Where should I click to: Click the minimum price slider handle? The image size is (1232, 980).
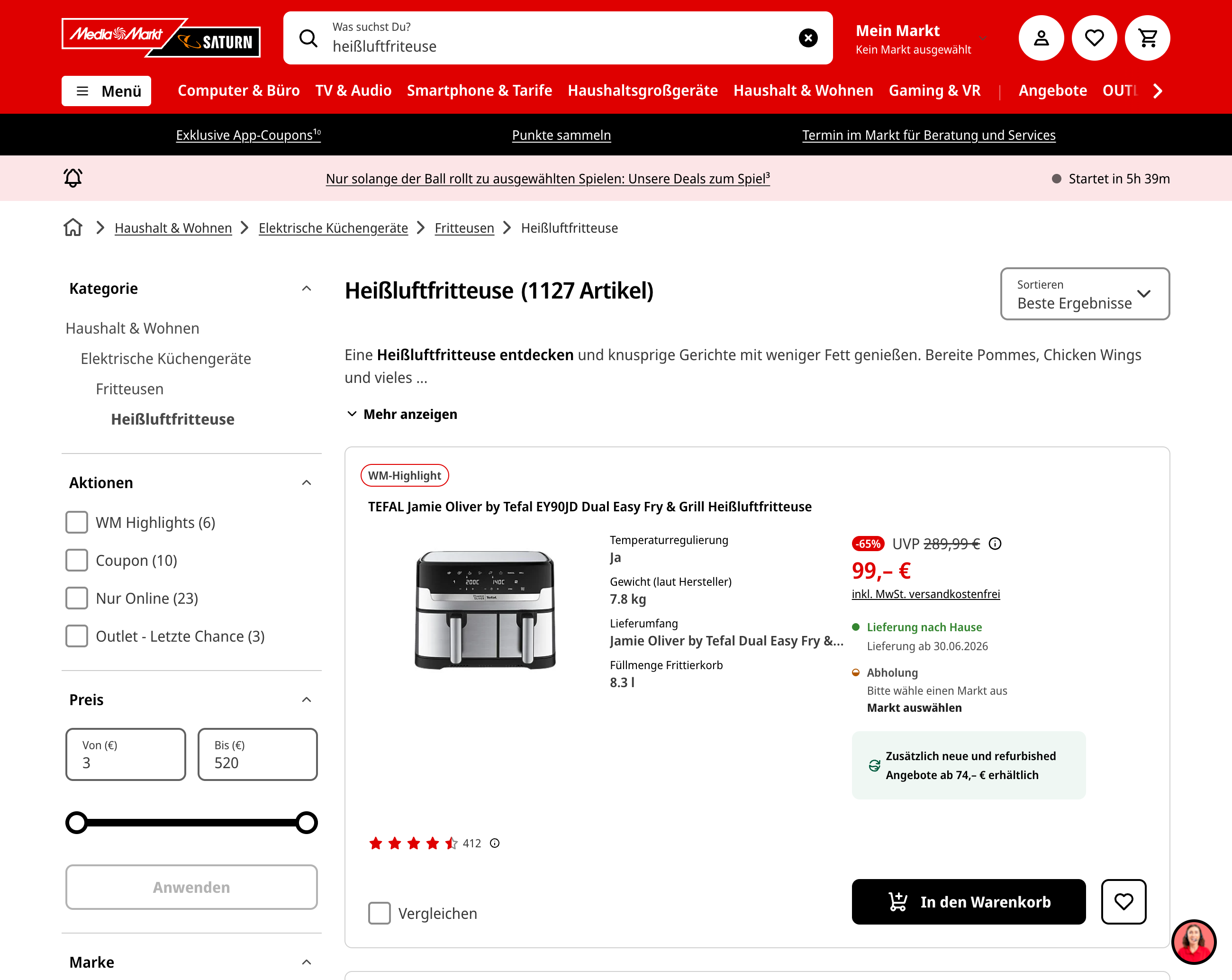click(x=77, y=822)
